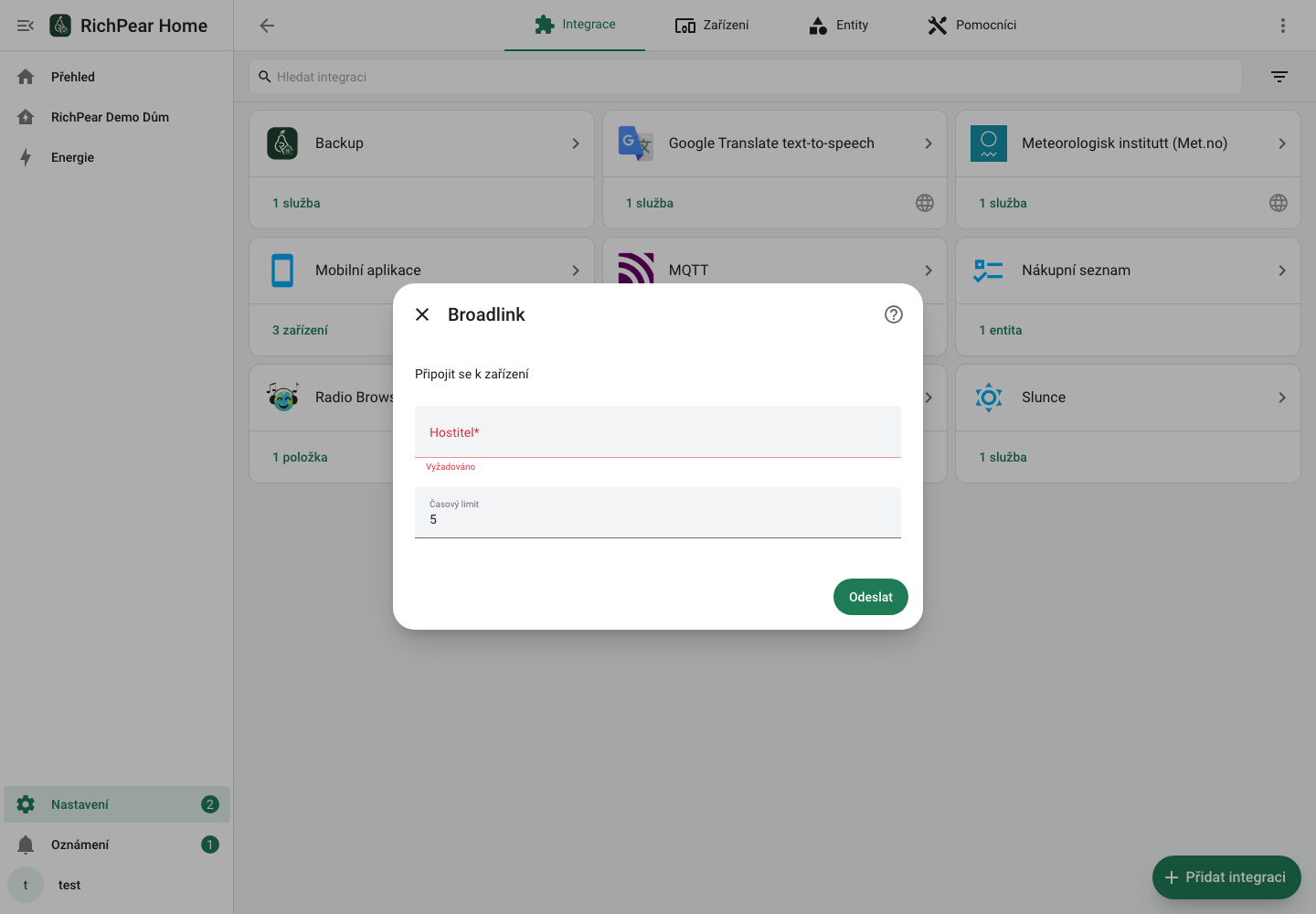Open the 1 služba link under Backup
Image resolution: width=1316 pixels, height=914 pixels.
[296, 203]
